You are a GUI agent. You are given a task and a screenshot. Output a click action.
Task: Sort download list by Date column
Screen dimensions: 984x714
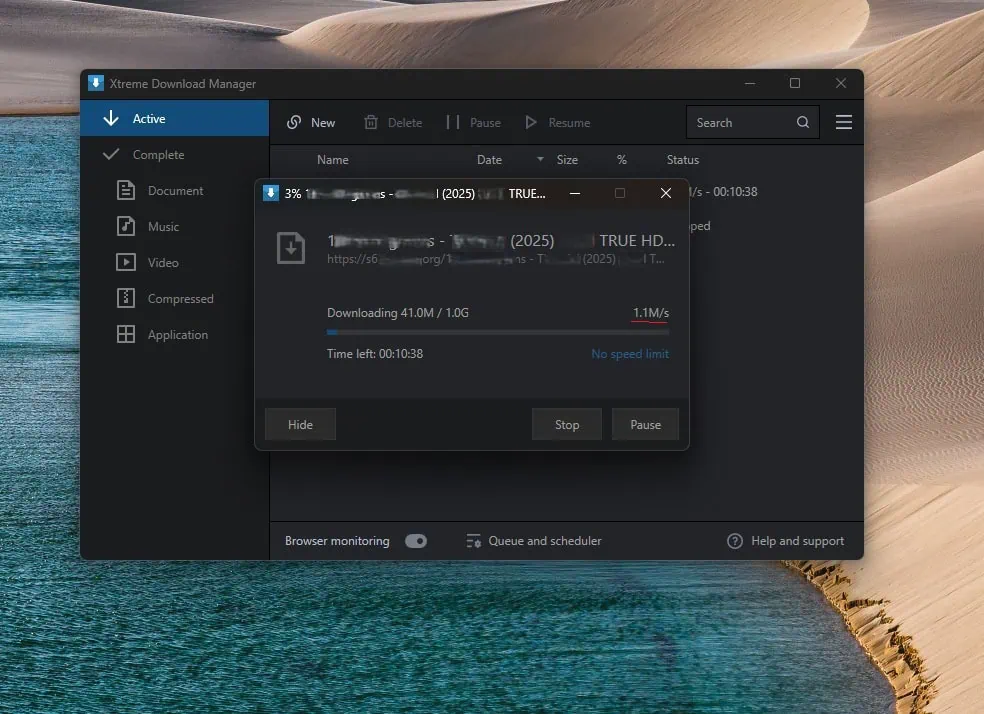point(489,160)
